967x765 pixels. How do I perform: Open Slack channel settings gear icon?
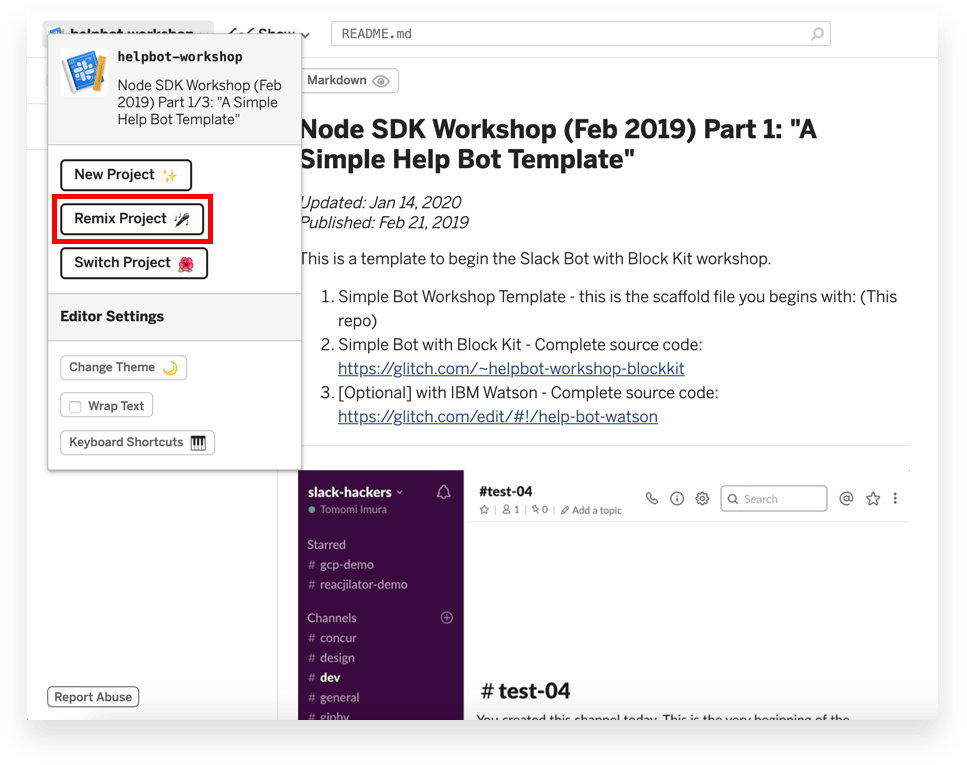[702, 498]
